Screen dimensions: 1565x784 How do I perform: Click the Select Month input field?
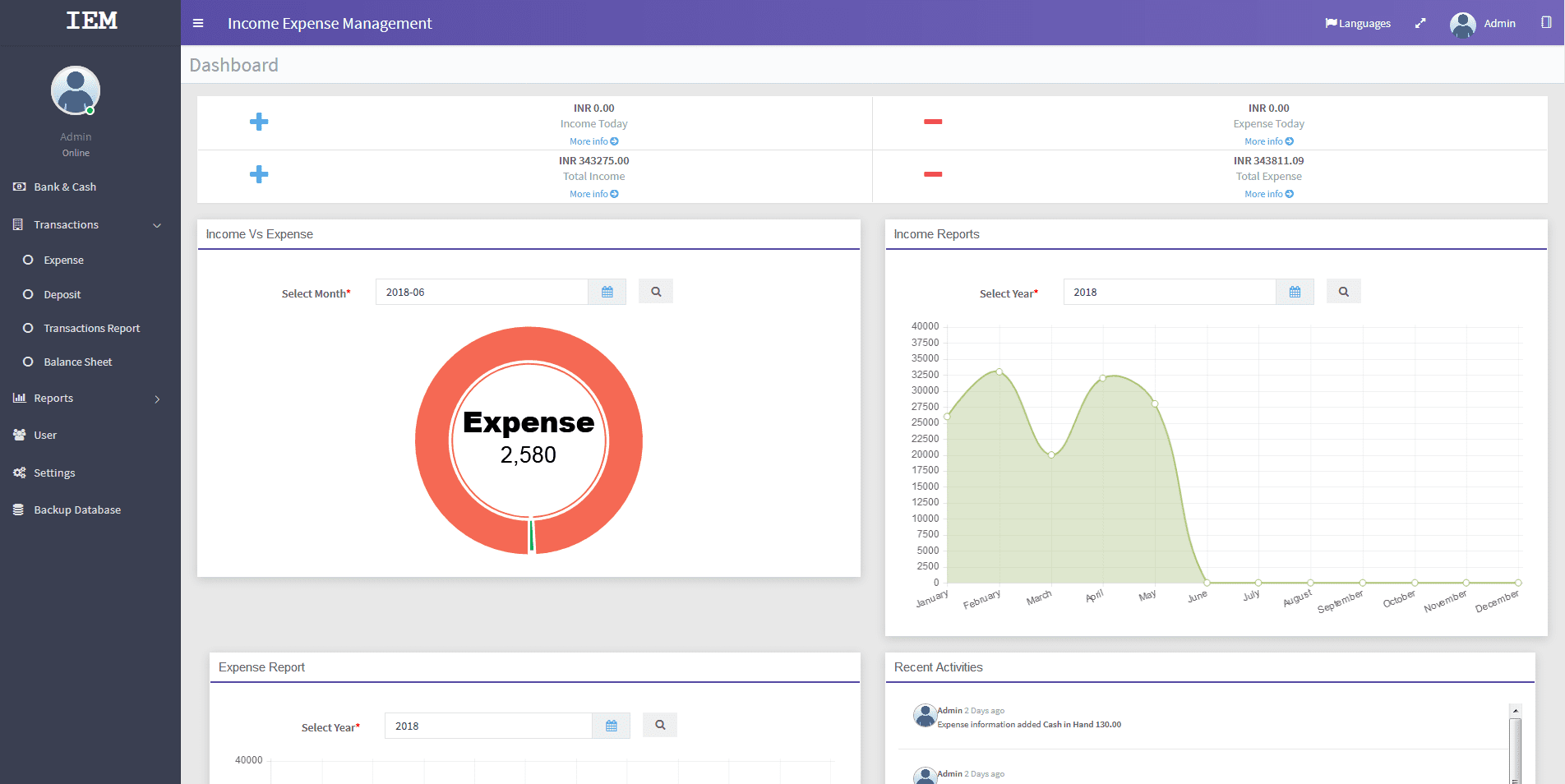pyautogui.click(x=482, y=292)
